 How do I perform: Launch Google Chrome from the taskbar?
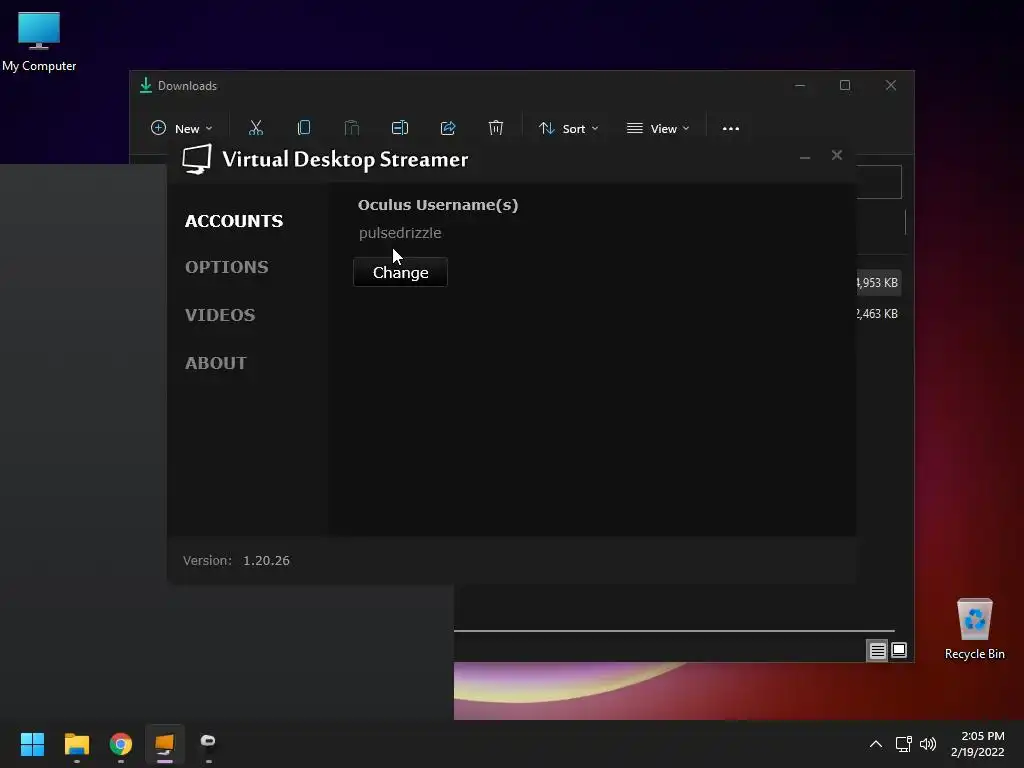[121, 744]
